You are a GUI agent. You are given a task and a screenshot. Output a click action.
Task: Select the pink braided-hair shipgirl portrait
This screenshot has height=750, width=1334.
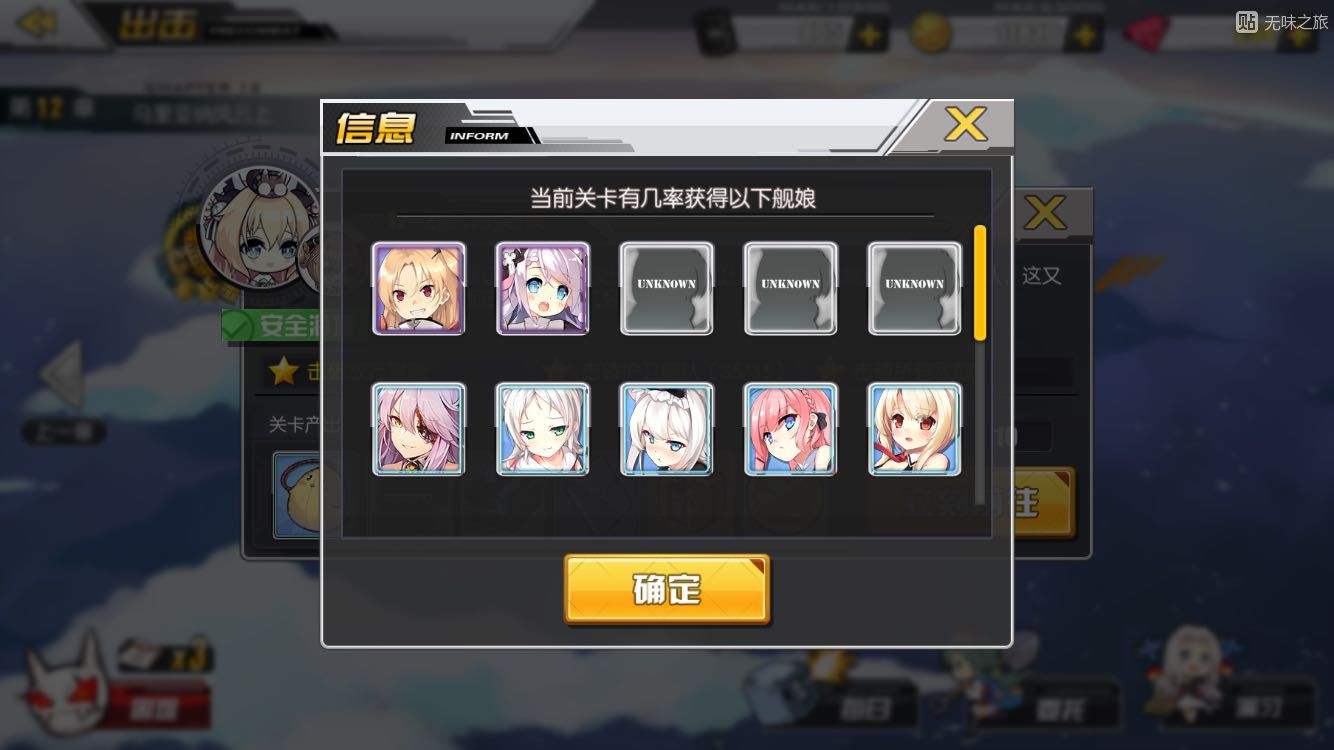pyautogui.click(x=791, y=430)
